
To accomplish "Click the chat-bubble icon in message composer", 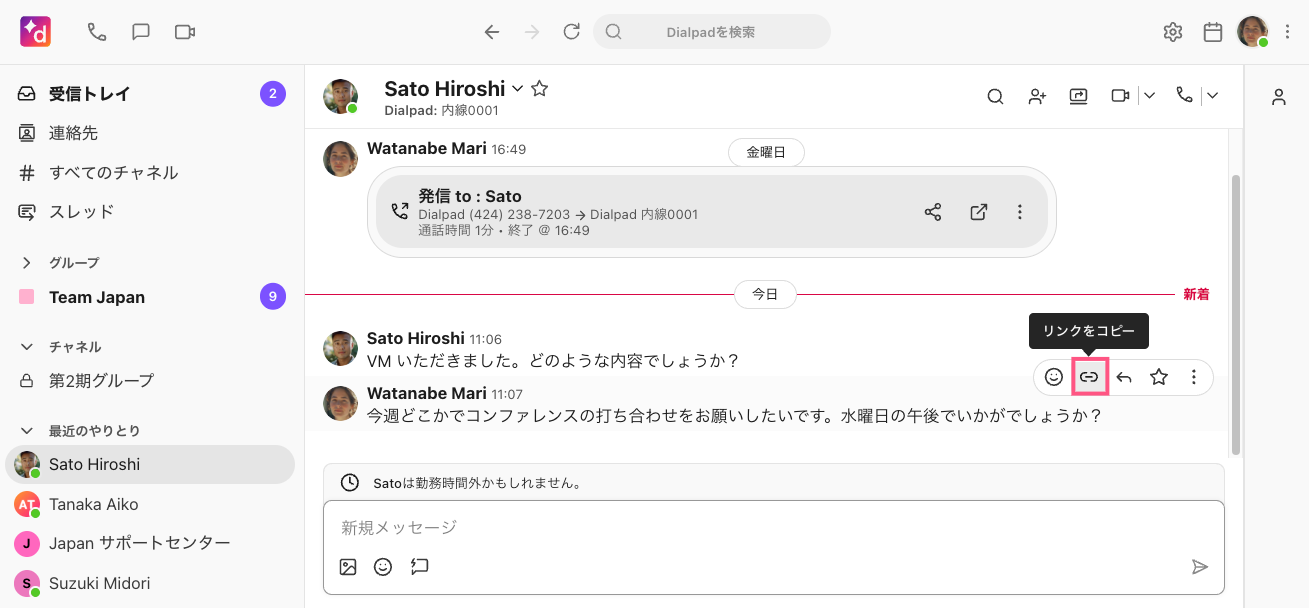I will 420,567.
